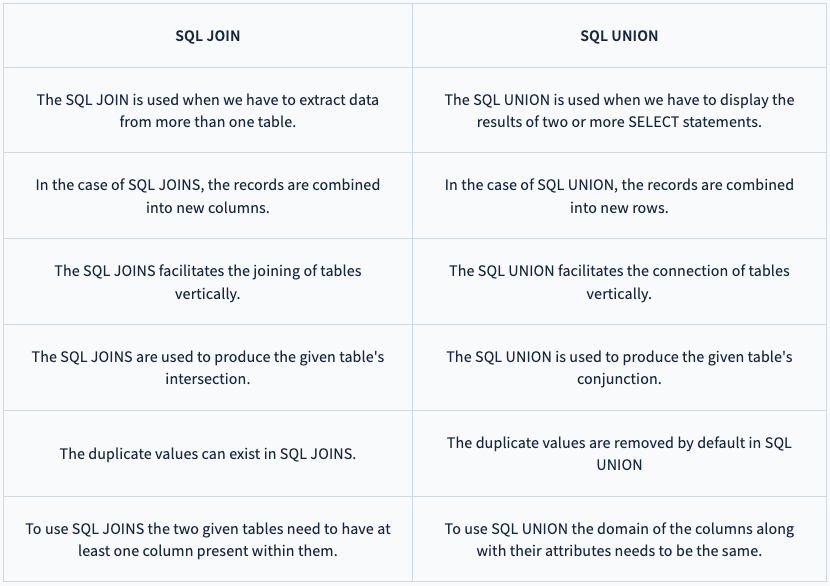The height and width of the screenshot is (586, 830).
Task: Click the SQL JOIN column header
Action: 208,36
